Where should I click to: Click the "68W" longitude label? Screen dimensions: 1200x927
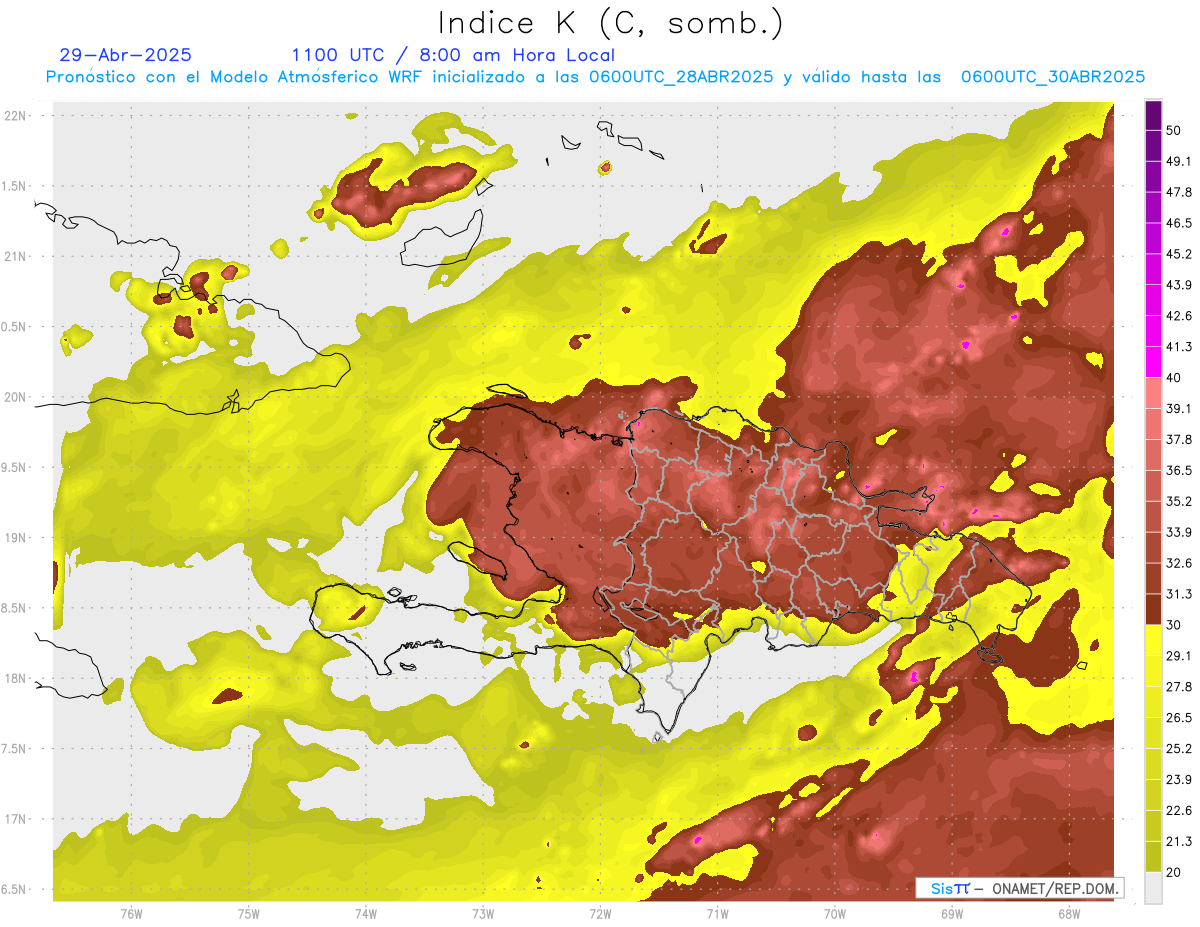pos(1068,914)
